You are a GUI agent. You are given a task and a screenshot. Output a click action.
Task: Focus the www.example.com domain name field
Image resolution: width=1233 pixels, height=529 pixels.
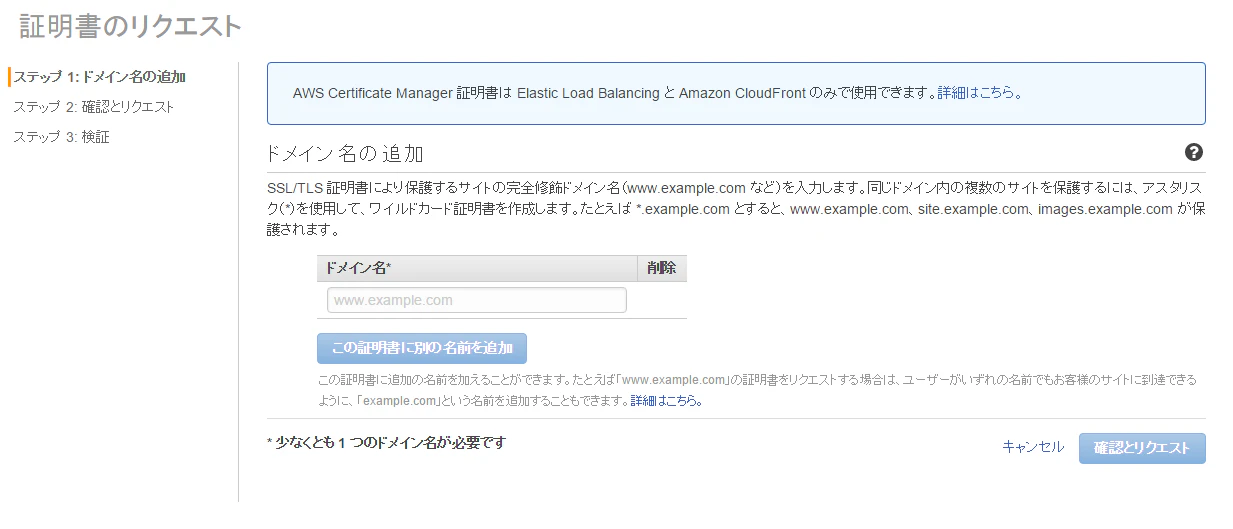pos(477,300)
